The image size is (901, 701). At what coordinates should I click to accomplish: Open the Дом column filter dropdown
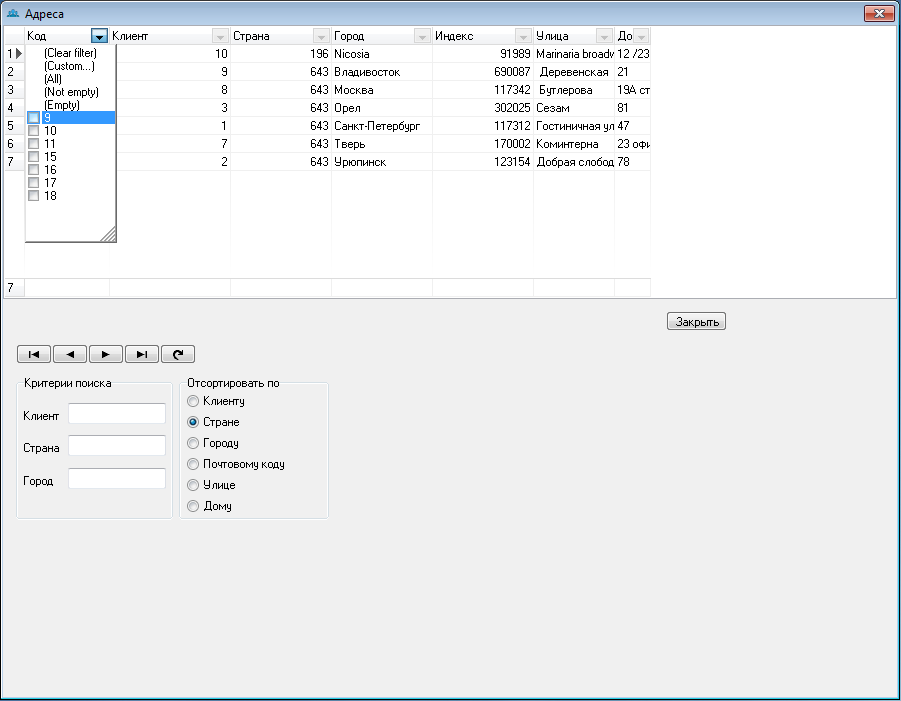coord(641,36)
